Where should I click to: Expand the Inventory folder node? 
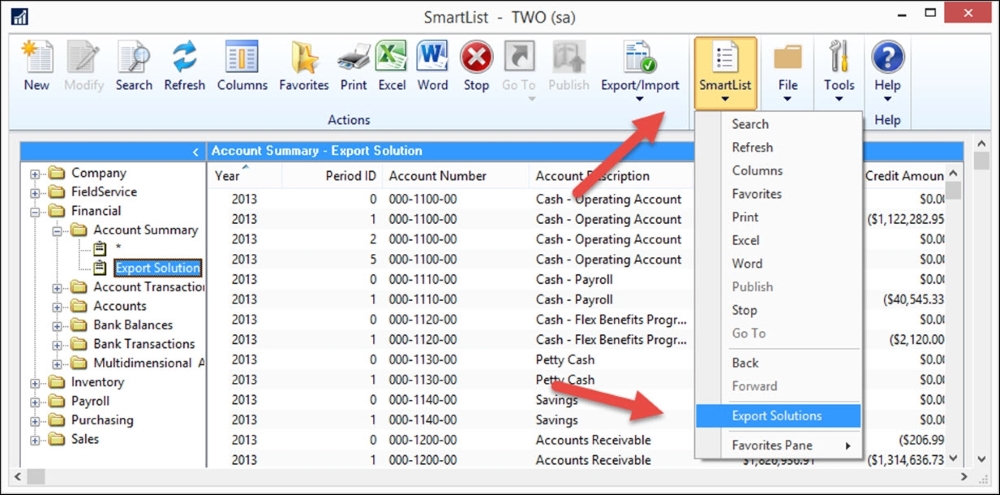(x=35, y=383)
